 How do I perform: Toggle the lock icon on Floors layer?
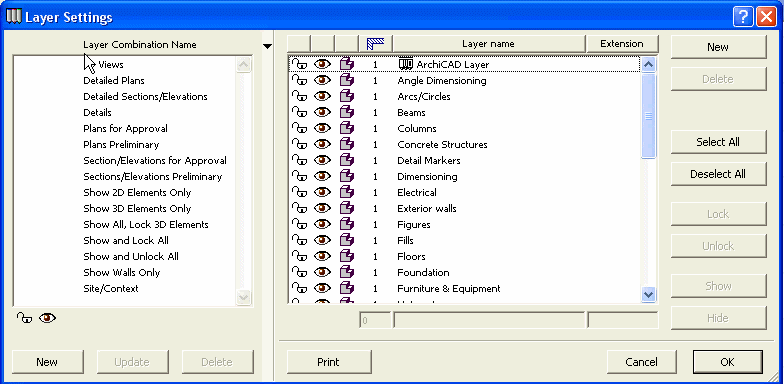pos(300,256)
